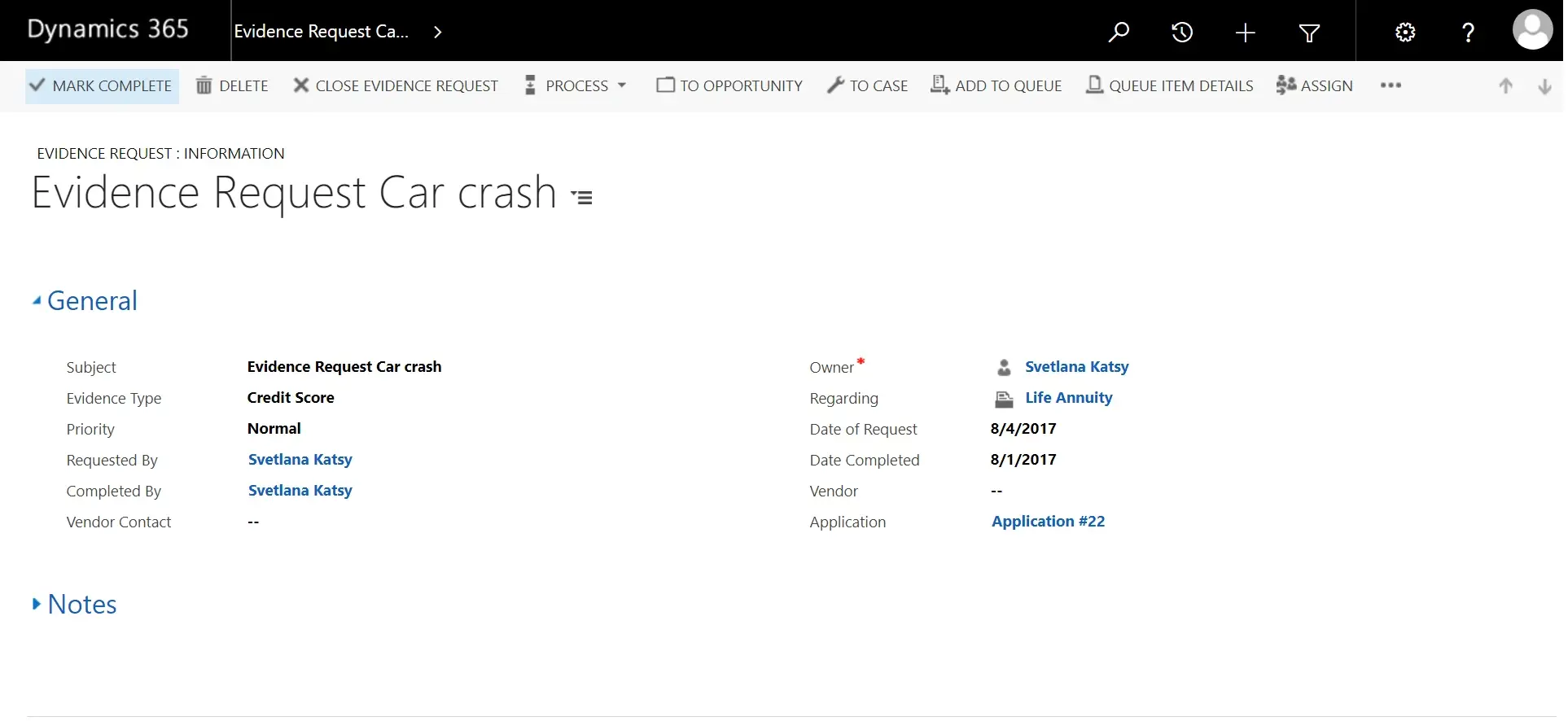Open record title form selector menu
This screenshot has height=721, width=1568.
coord(582,197)
